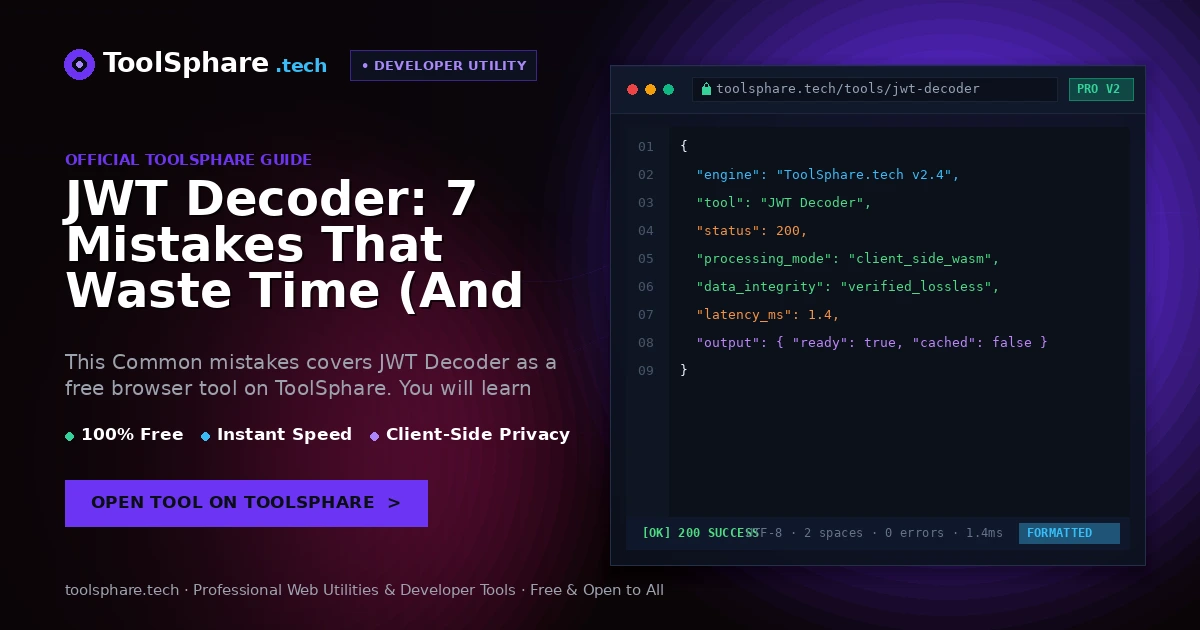This screenshot has height=630, width=1200.
Task: Click the Client-Side Privacy feature text
Action: [x=478, y=434]
